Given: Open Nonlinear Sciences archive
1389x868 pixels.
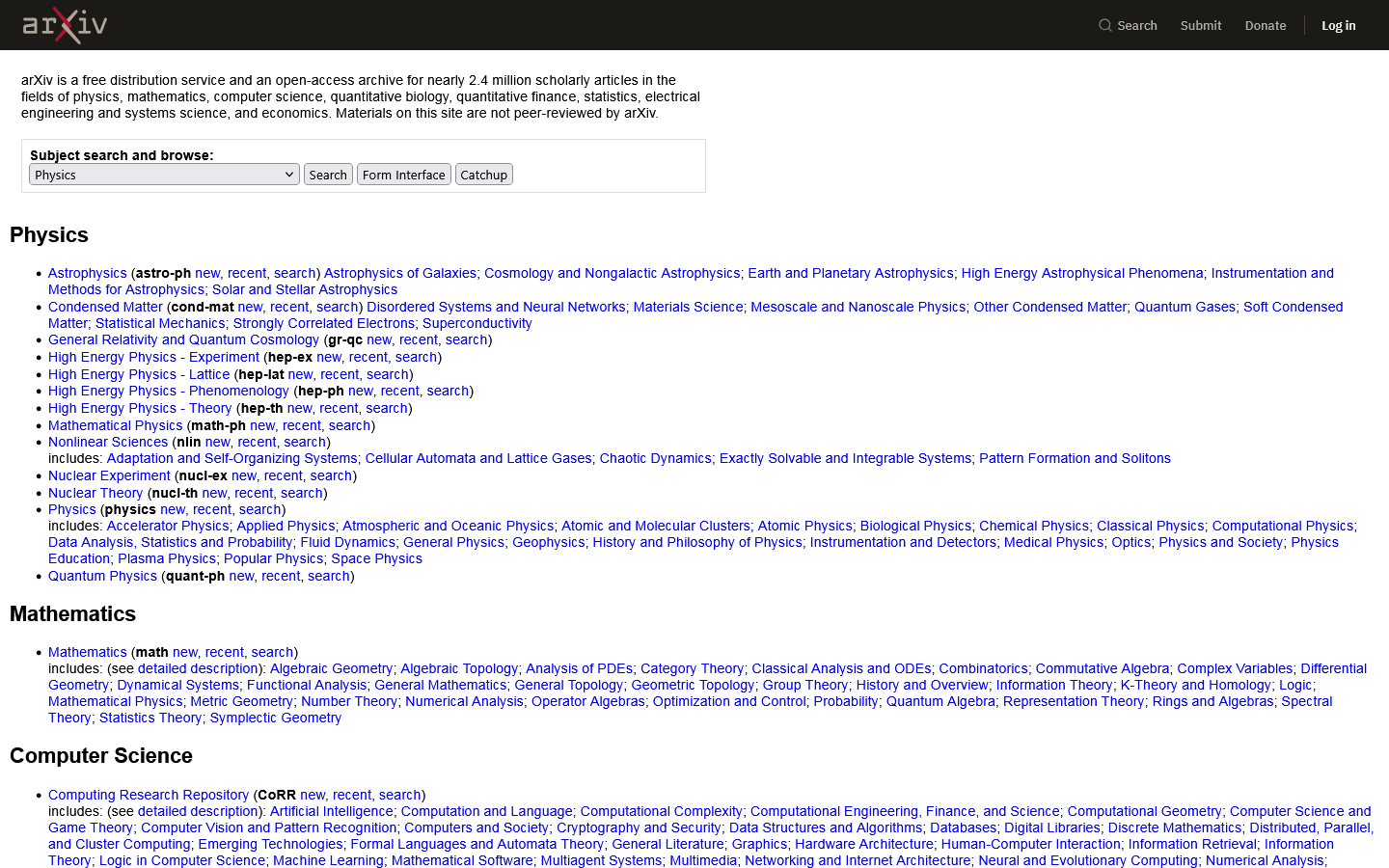Looking at the screenshot, I should (108, 442).
